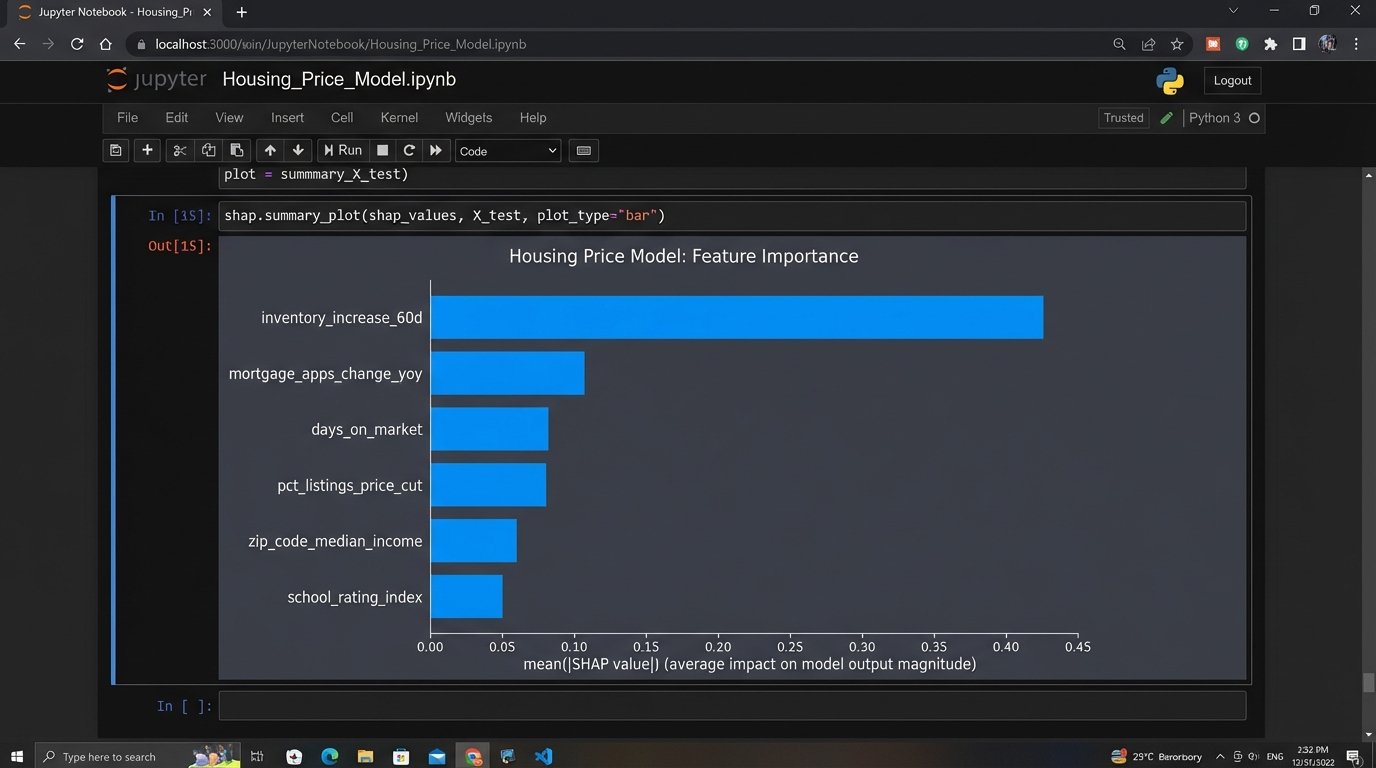Click the Logout button

pyautogui.click(x=1232, y=81)
